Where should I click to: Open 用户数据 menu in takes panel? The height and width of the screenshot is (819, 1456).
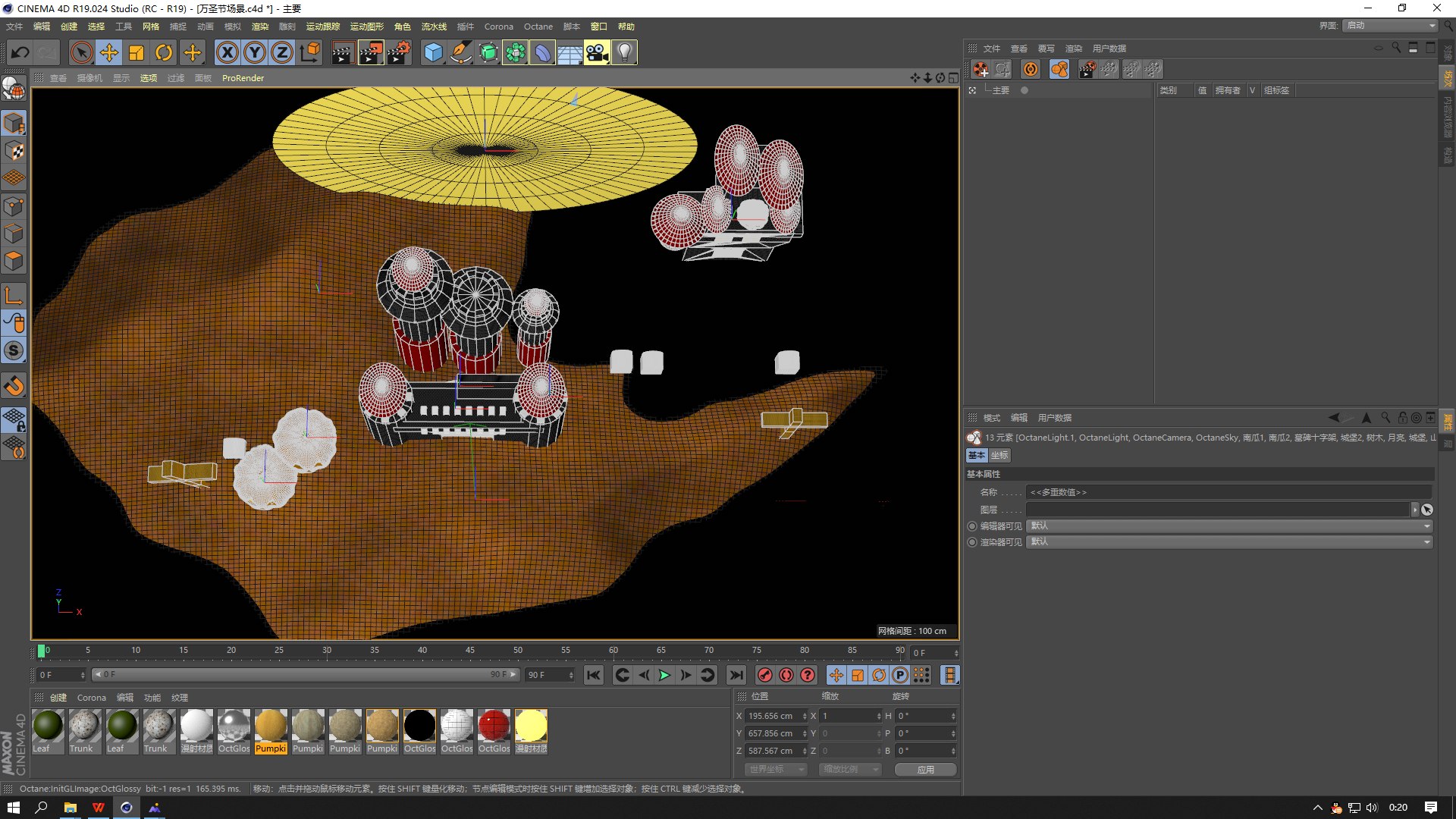[x=1109, y=49]
